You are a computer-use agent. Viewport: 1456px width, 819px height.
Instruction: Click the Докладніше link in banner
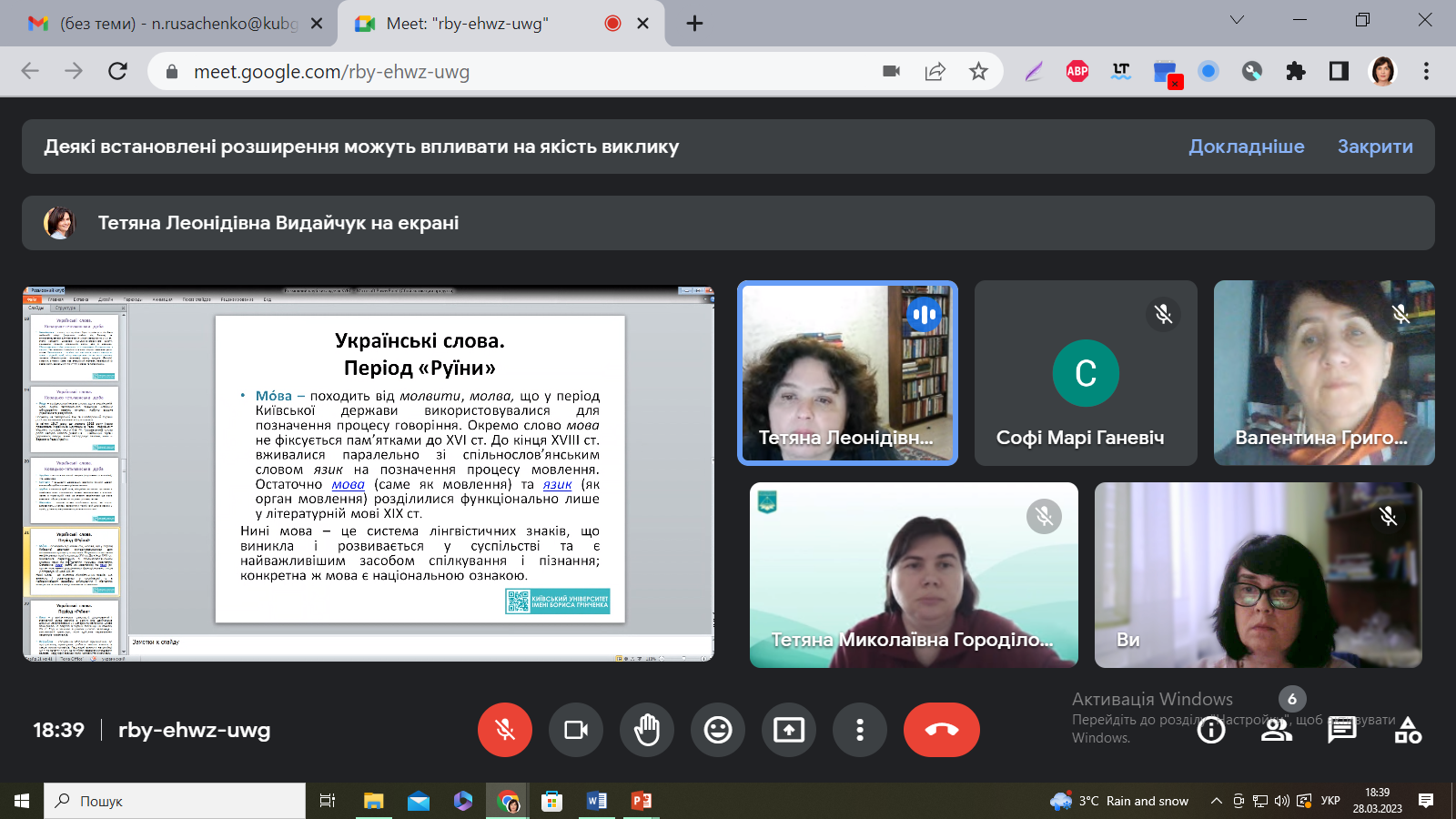[x=1246, y=147]
